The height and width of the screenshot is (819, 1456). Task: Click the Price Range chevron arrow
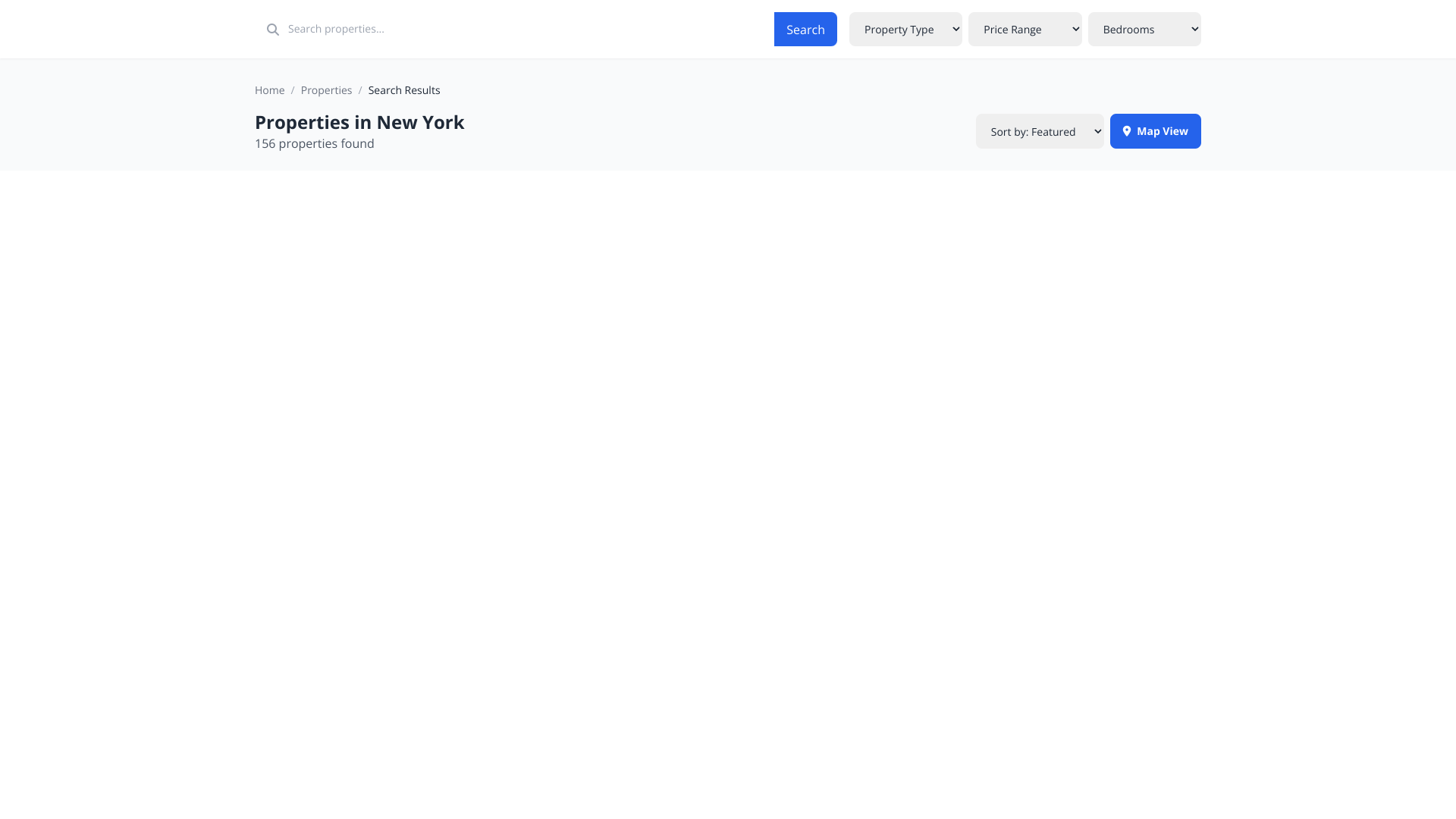(1075, 29)
